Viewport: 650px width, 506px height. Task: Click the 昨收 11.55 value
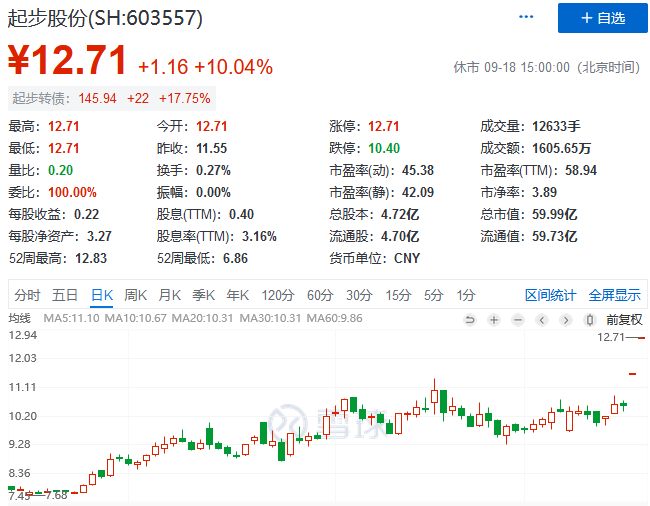[x=211, y=148]
